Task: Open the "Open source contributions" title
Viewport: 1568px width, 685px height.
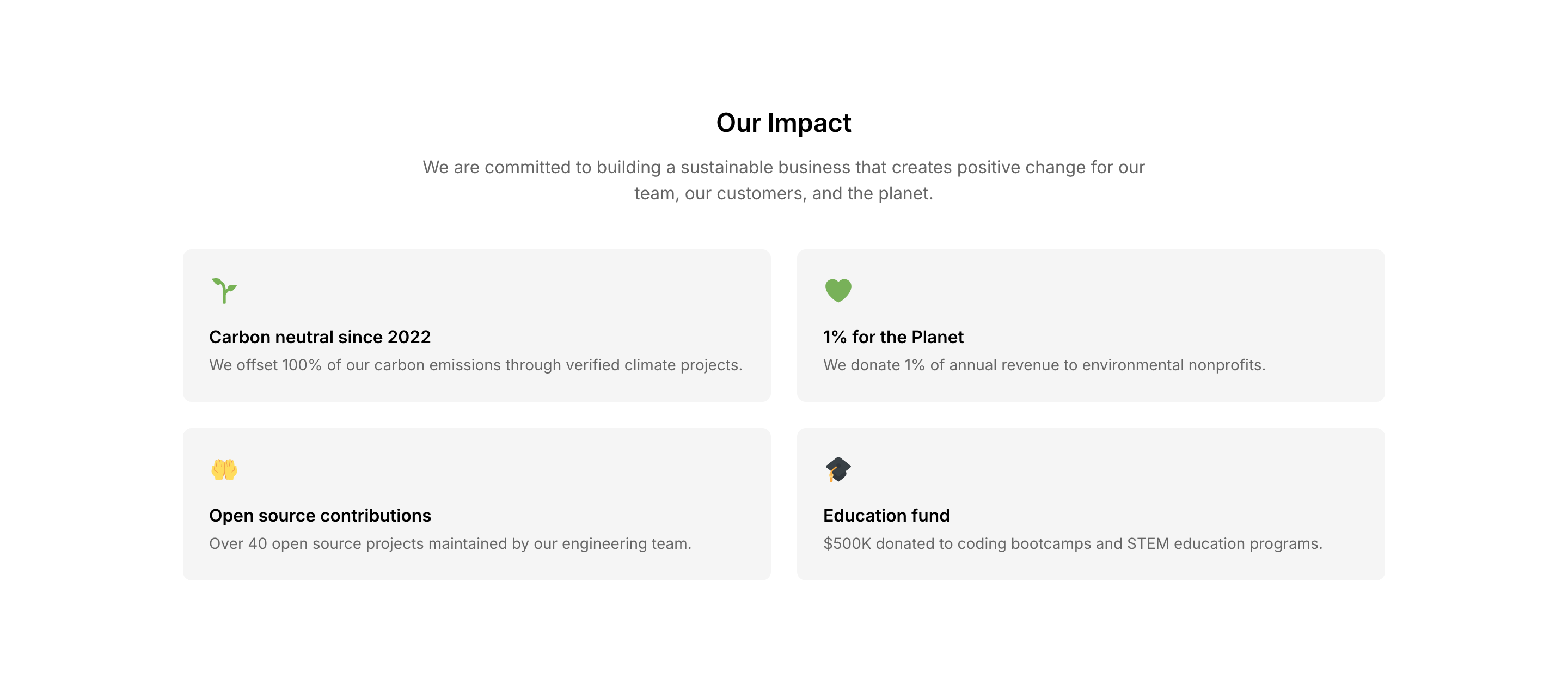Action: coord(320,516)
